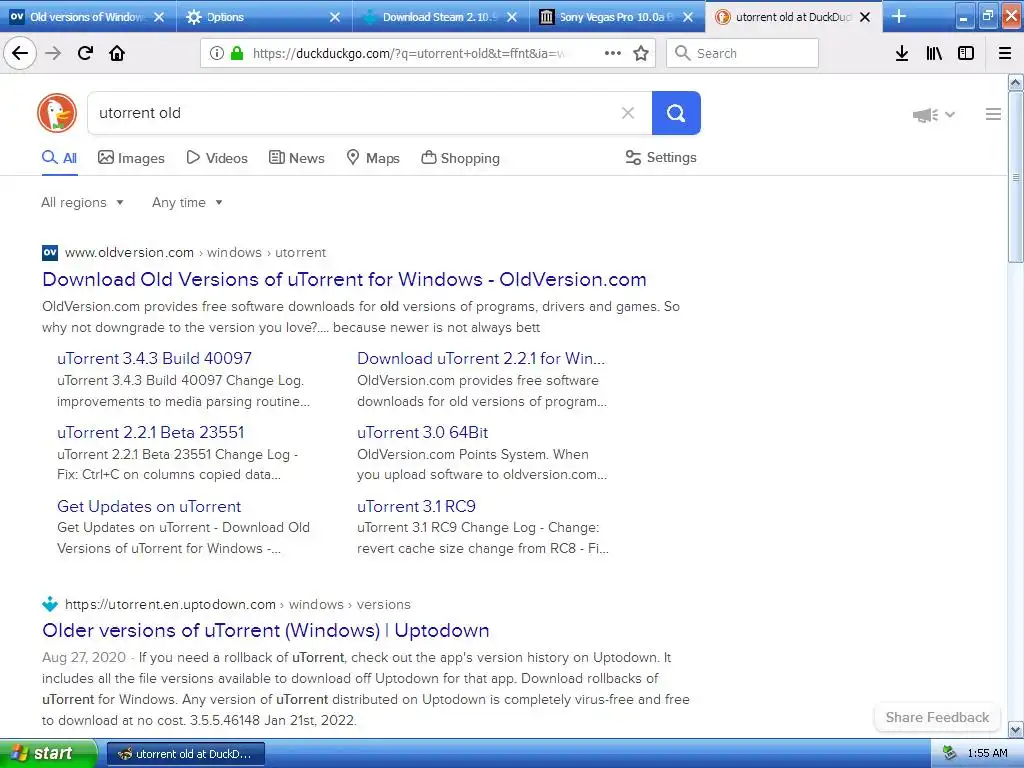Submit search with blue magnifier button
1024x768 pixels.
click(x=676, y=113)
